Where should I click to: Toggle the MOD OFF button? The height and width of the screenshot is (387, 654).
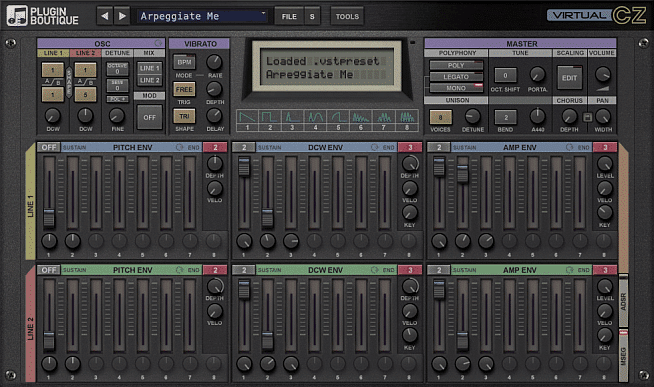(x=150, y=118)
